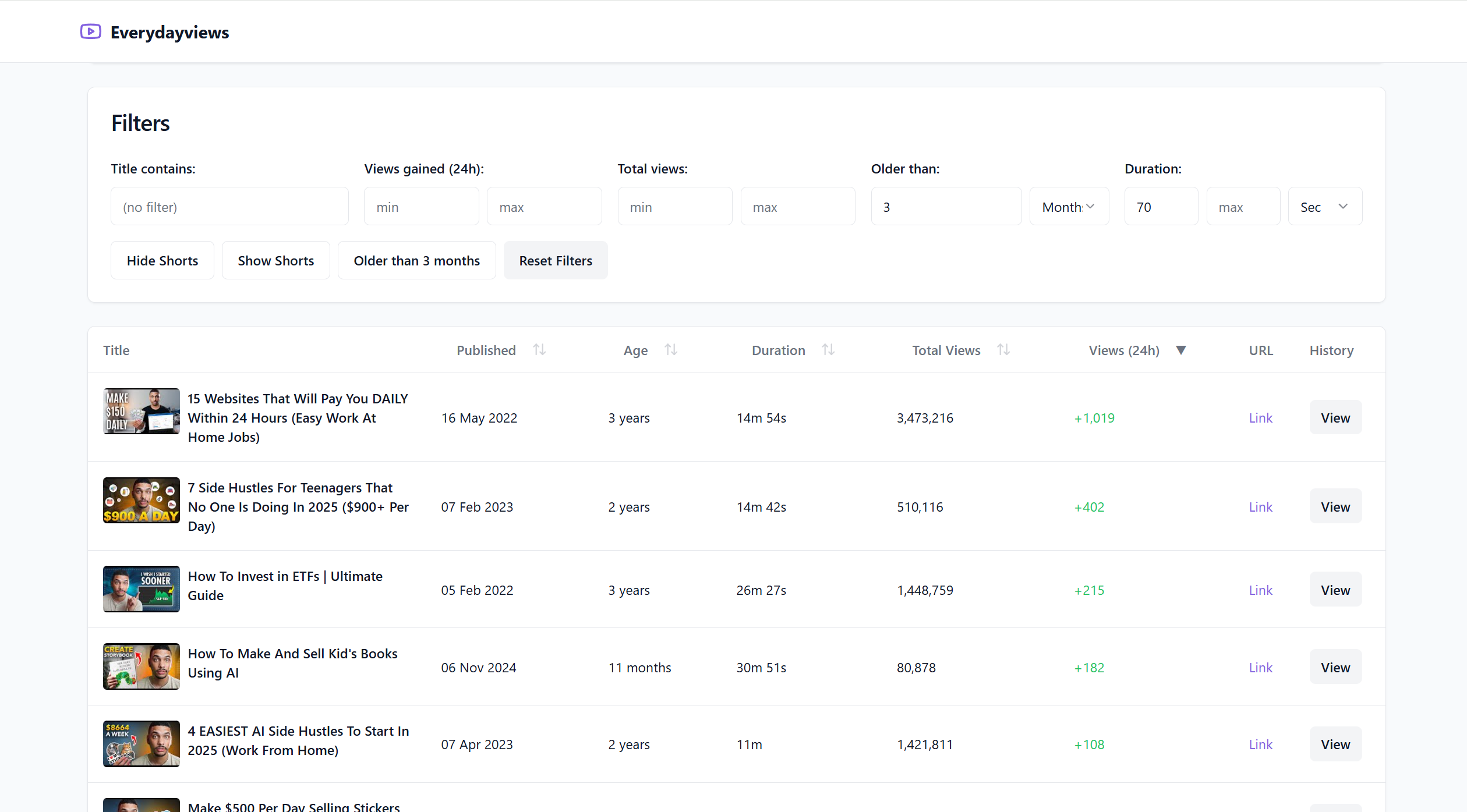Click Views gained min input field
Image resolution: width=1467 pixels, height=812 pixels.
point(421,207)
